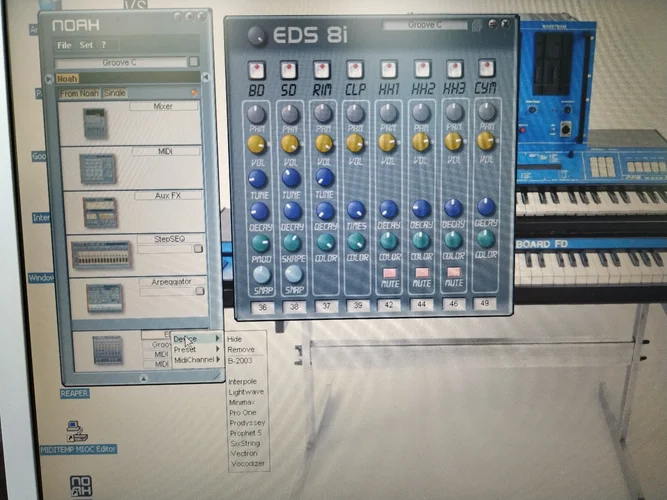The image size is (667, 500).
Task: Click the right arrow icon on Noah bar
Action: [205, 77]
